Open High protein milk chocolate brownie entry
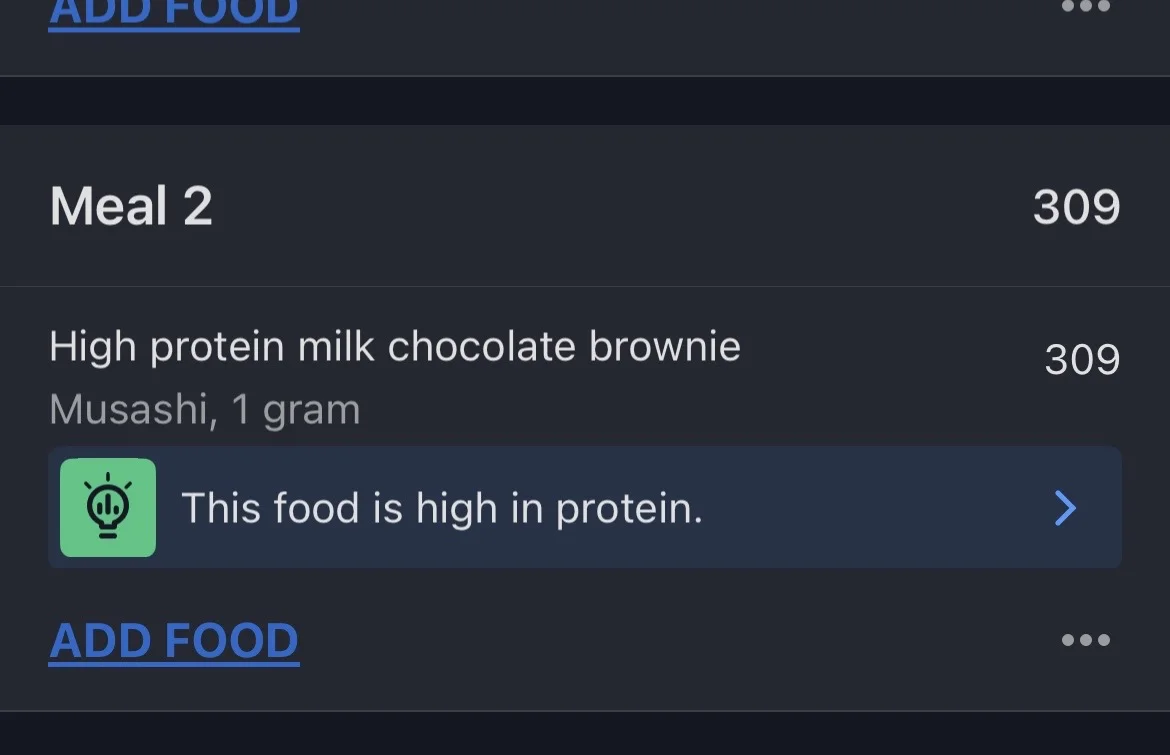 click(x=394, y=347)
